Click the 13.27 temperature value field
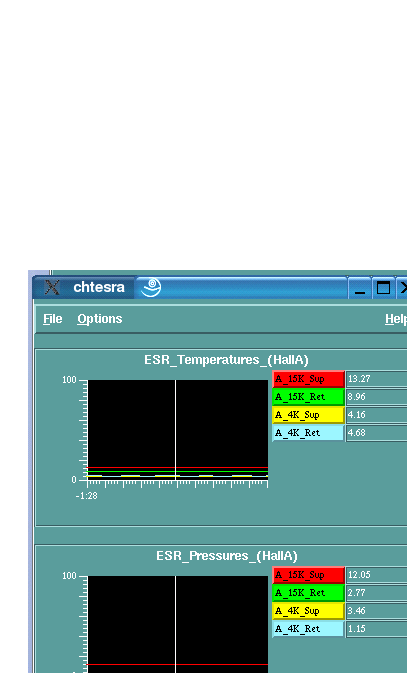 point(377,379)
